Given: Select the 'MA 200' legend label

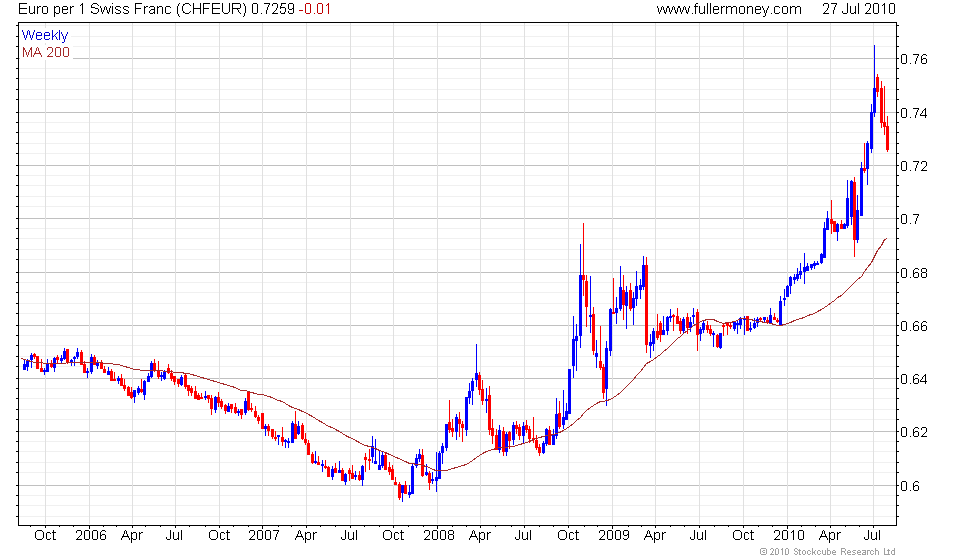Looking at the screenshot, I should point(46,52).
